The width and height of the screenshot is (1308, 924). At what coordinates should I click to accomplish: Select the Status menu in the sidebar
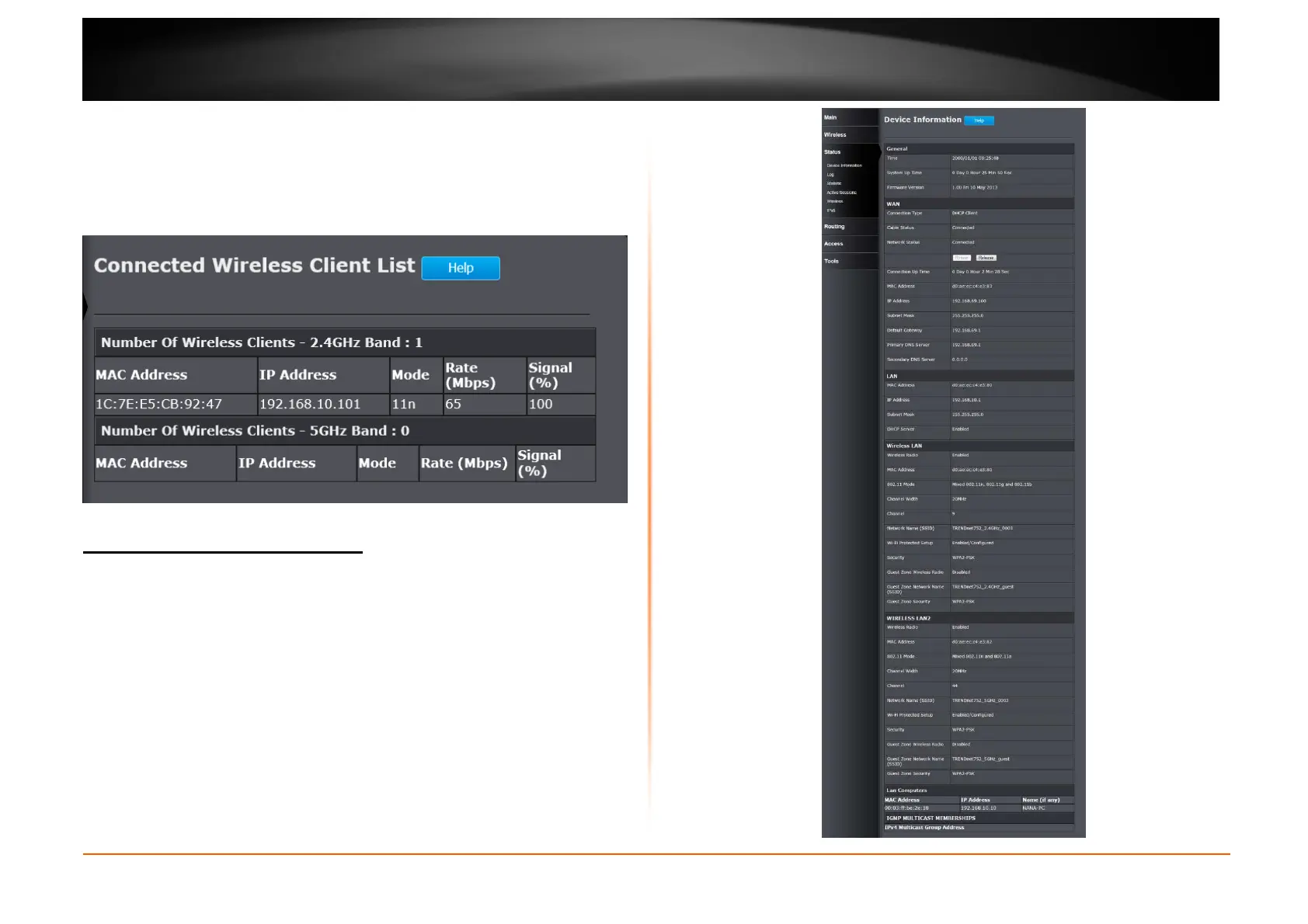[x=832, y=152]
